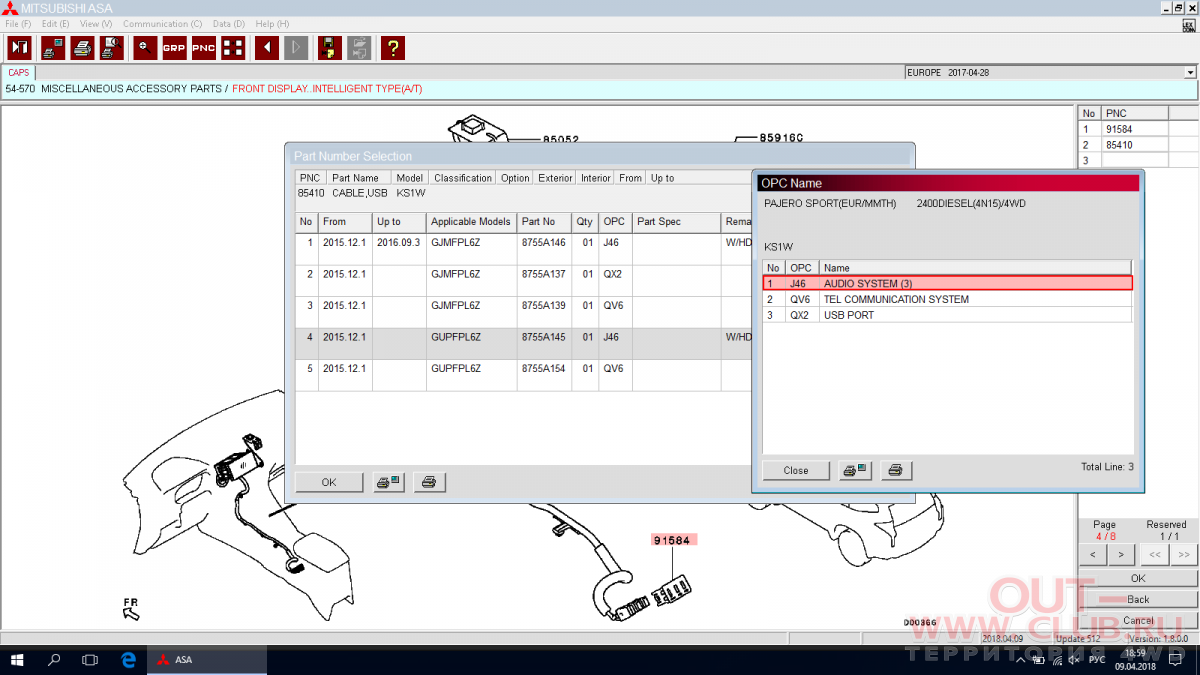The height and width of the screenshot is (675, 1200).
Task: Click the four-squares illustration list icon
Action: click(233, 47)
